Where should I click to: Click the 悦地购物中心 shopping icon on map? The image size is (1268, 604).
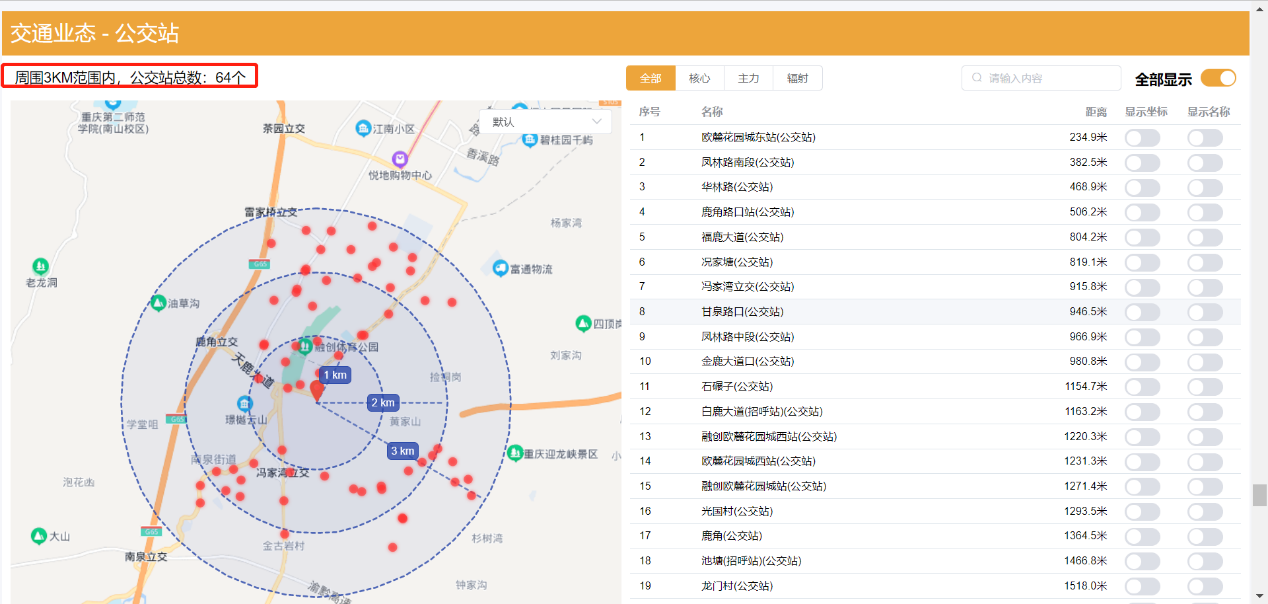pos(400,159)
